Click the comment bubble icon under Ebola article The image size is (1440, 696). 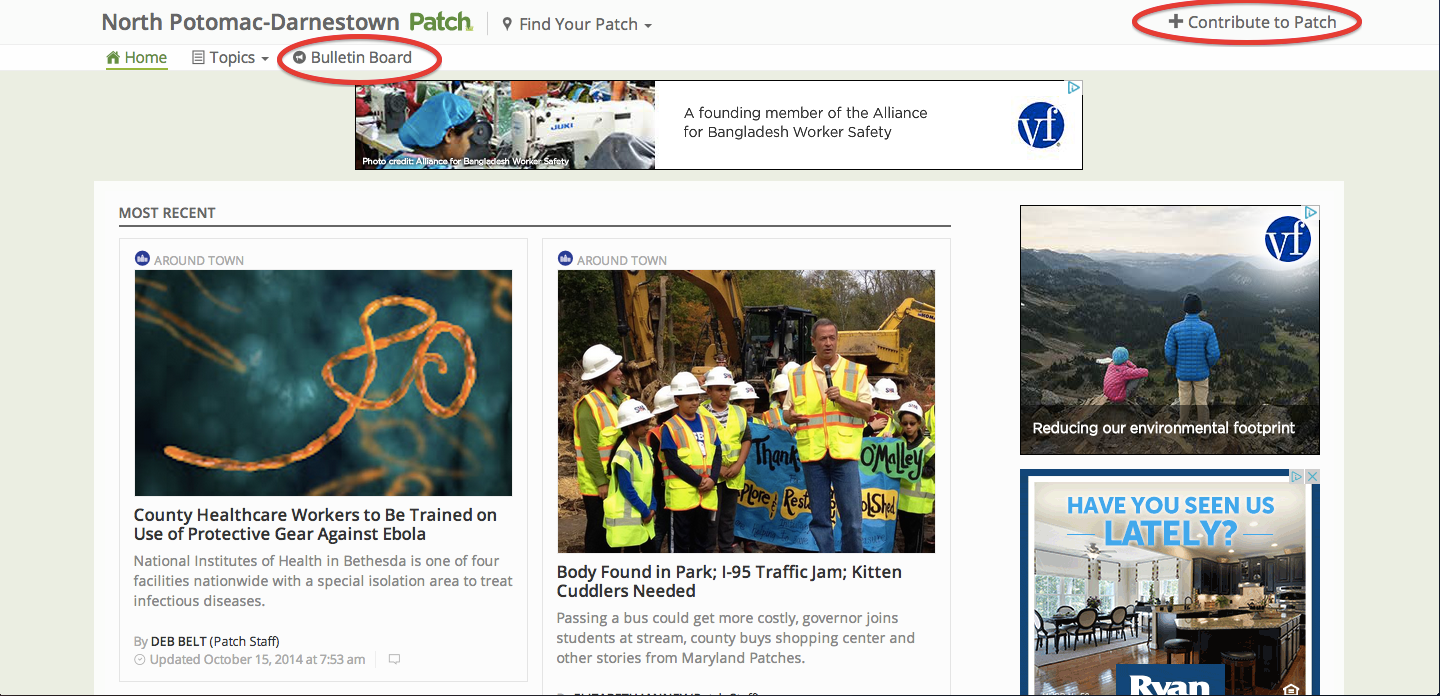(394, 660)
